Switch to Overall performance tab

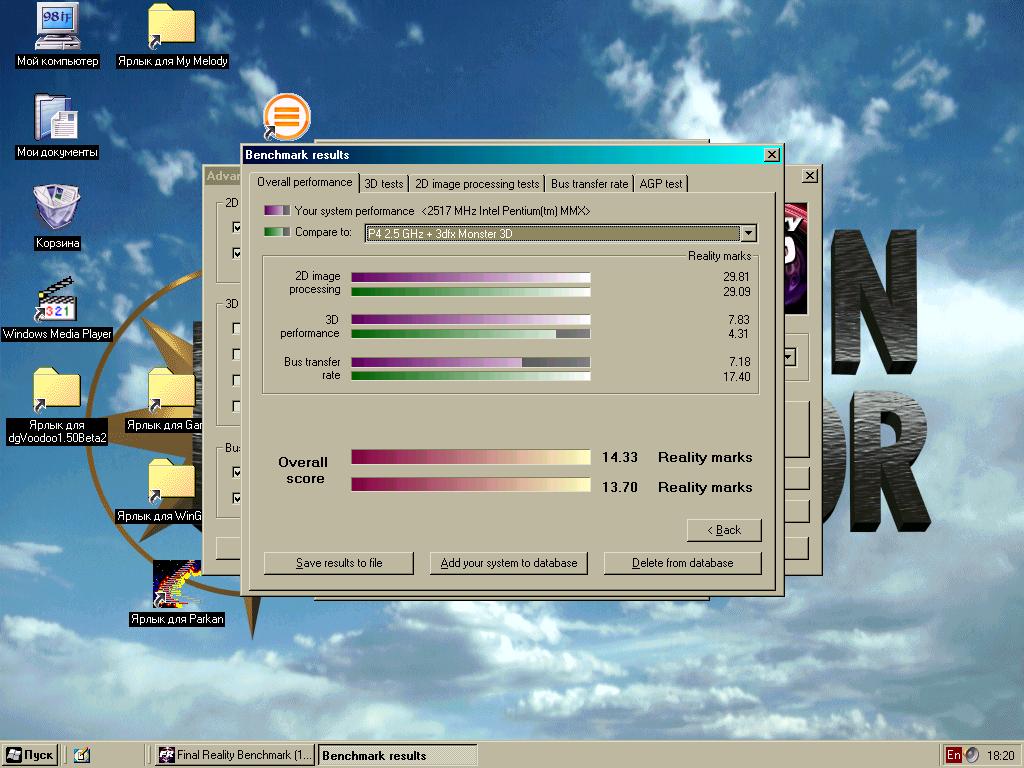tap(304, 182)
